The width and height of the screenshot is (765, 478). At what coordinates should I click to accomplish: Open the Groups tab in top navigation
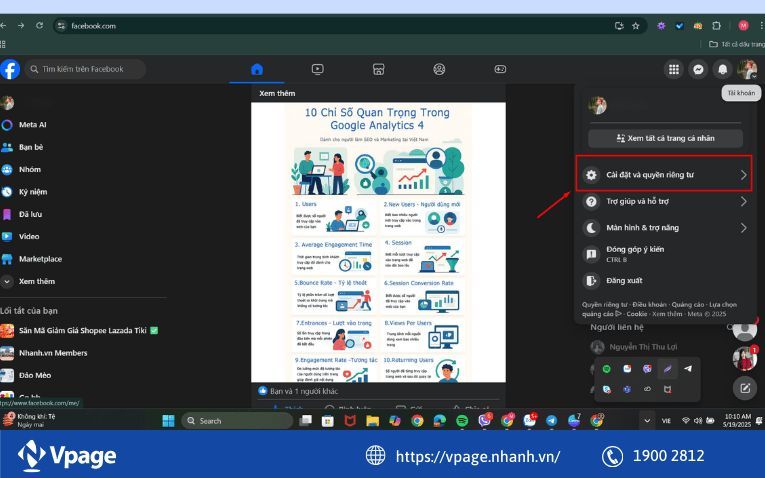click(x=439, y=69)
